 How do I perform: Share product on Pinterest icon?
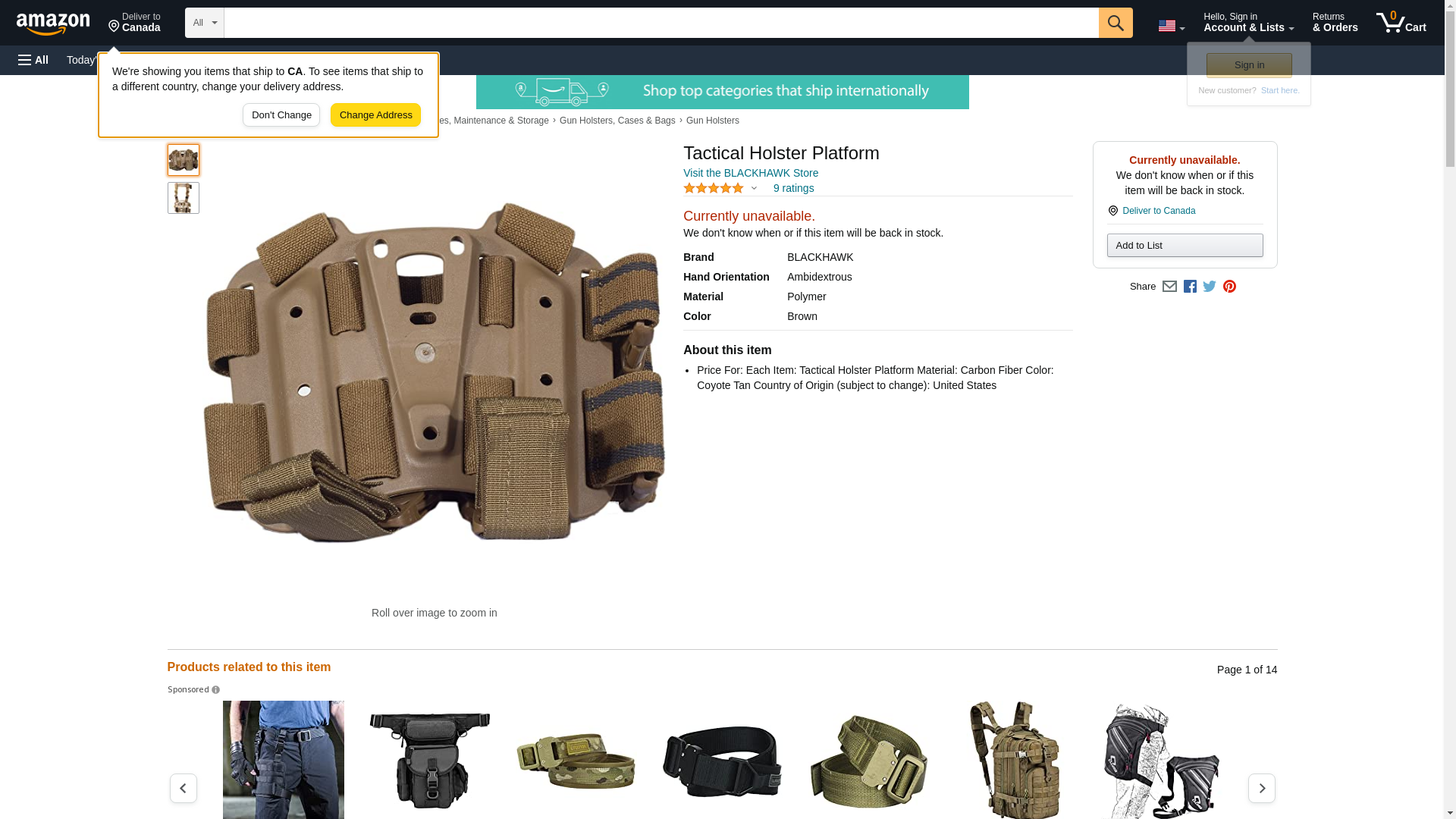click(1229, 287)
